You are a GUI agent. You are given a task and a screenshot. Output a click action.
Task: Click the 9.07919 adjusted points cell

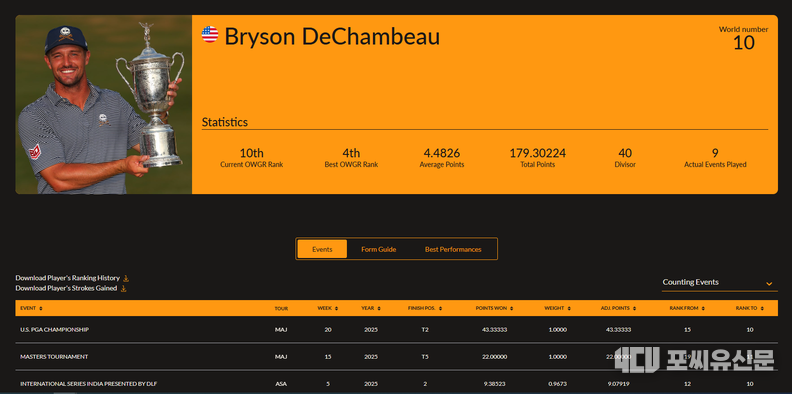(618, 383)
